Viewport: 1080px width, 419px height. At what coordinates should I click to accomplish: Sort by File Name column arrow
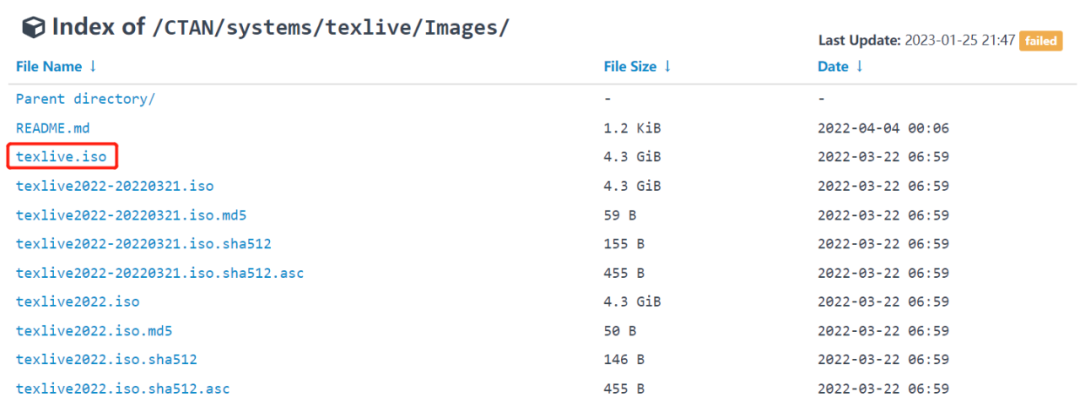click(93, 67)
